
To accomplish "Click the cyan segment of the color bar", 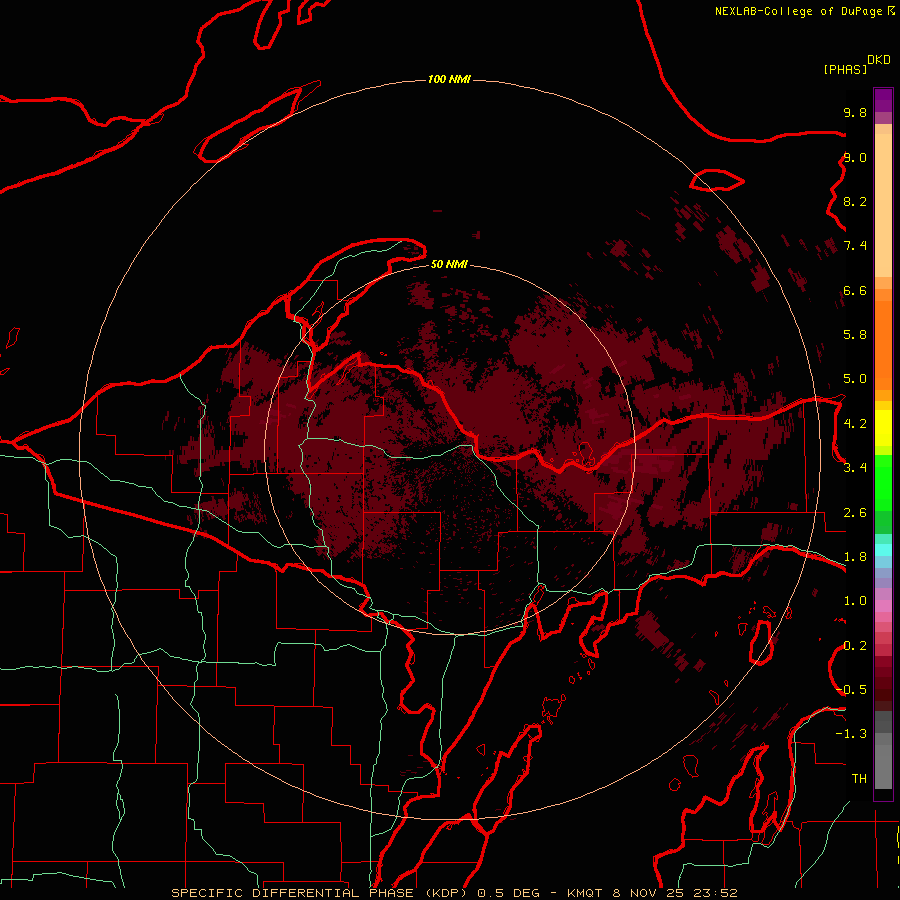I will coord(883,550).
